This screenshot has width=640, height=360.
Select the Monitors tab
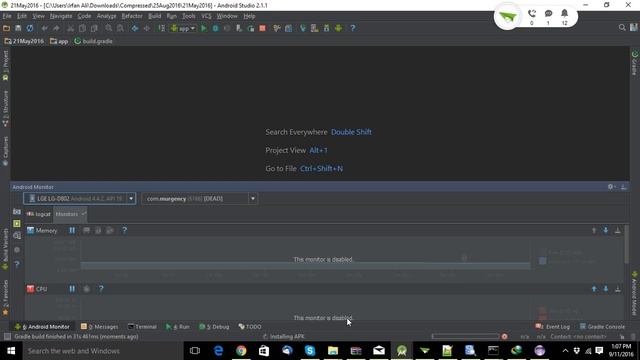click(70, 214)
